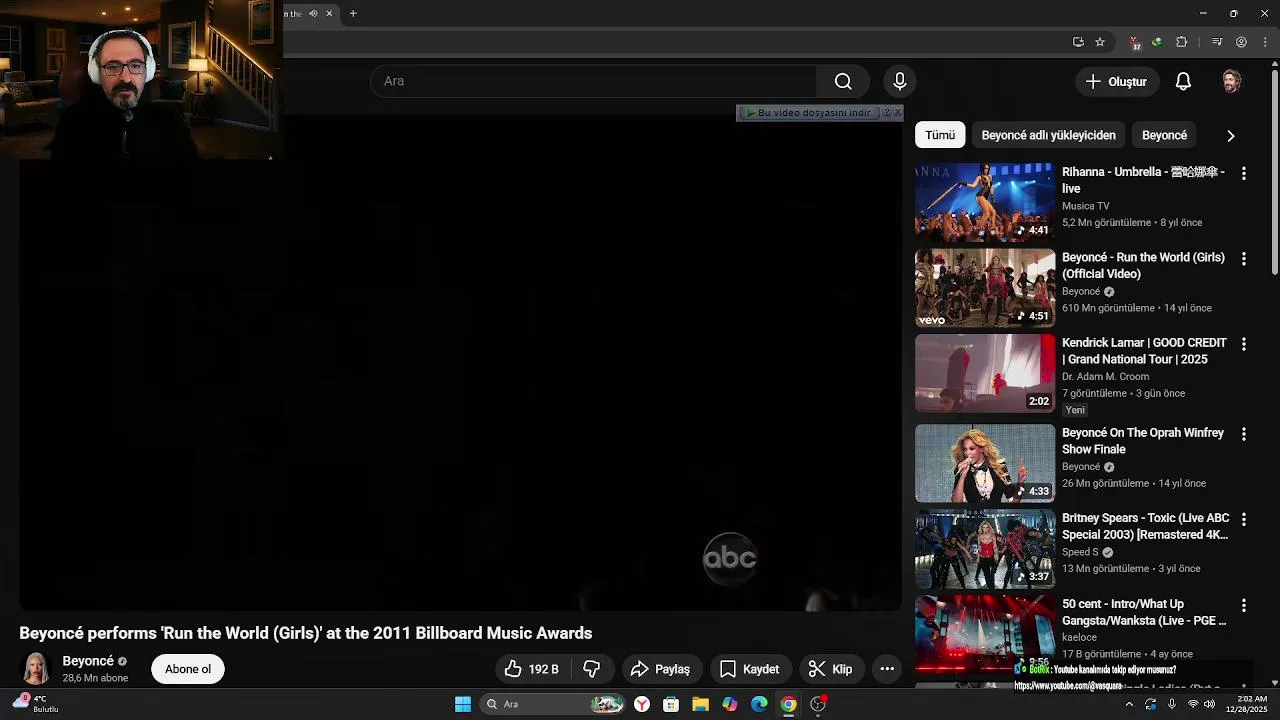Dislike the Beyoncé video
The height and width of the screenshot is (720, 1280).
point(592,669)
